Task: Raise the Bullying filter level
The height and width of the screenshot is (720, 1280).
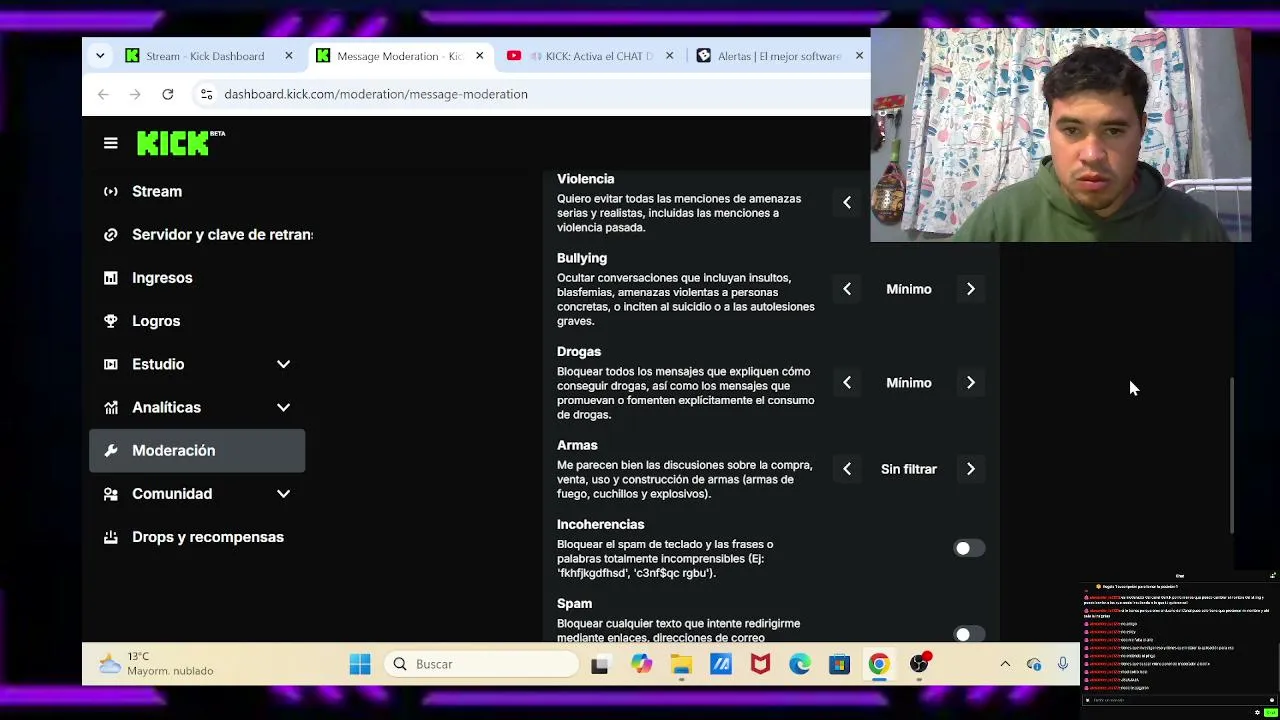Action: (x=970, y=289)
